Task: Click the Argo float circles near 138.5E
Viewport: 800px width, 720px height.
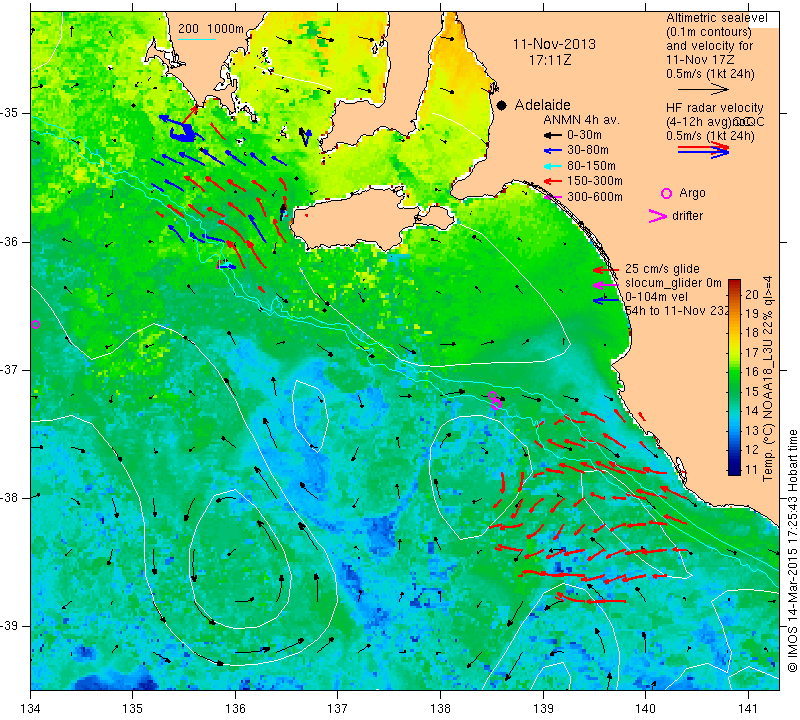Action: click(494, 401)
